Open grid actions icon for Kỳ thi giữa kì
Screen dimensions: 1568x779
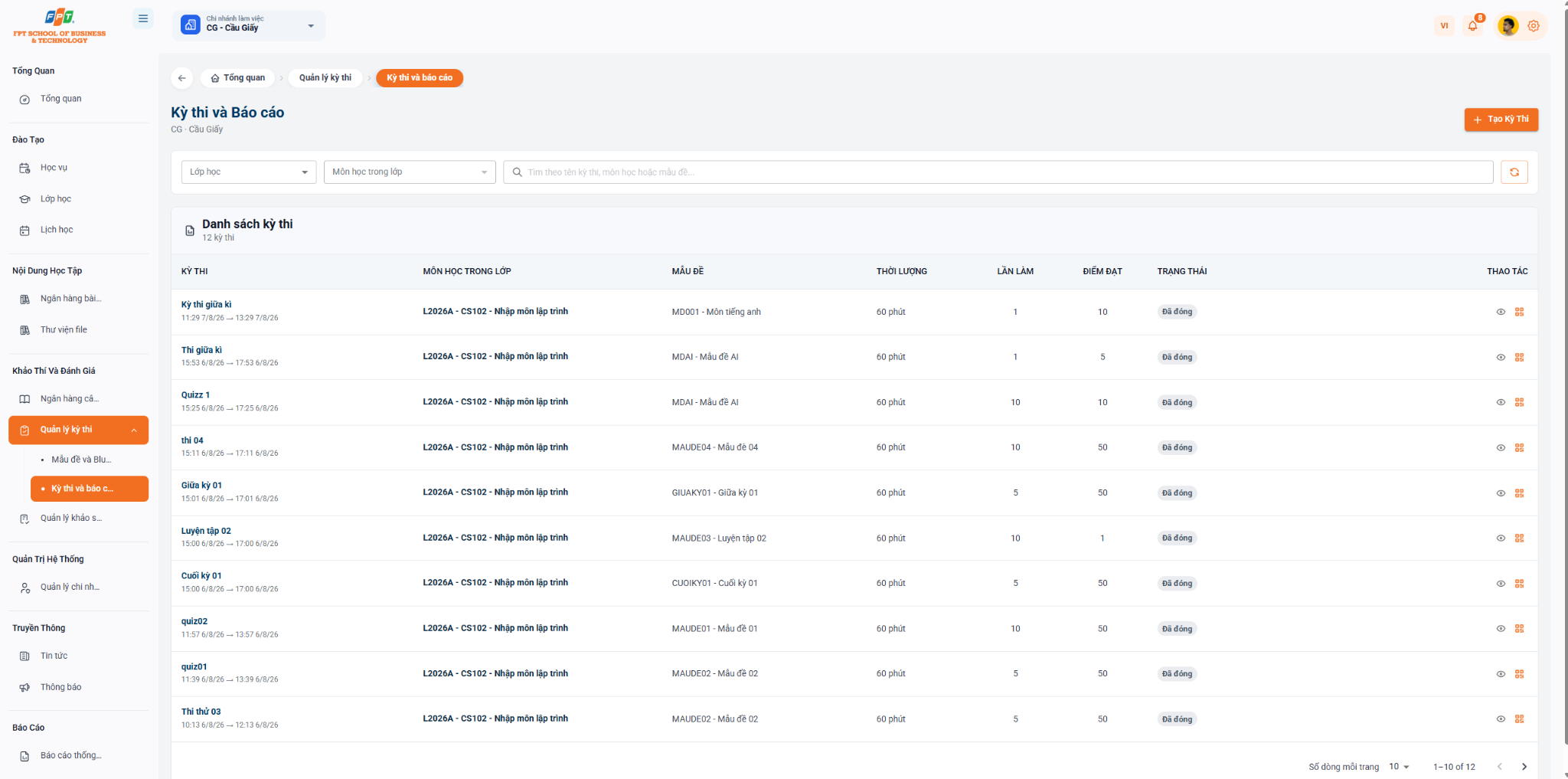[1519, 312]
